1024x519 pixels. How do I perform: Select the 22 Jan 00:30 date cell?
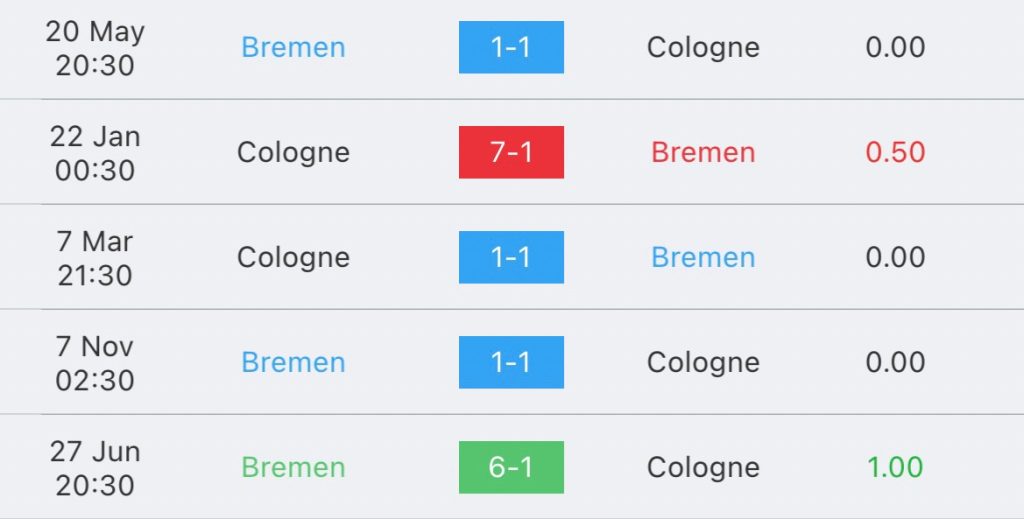pyautogui.click(x=95, y=152)
